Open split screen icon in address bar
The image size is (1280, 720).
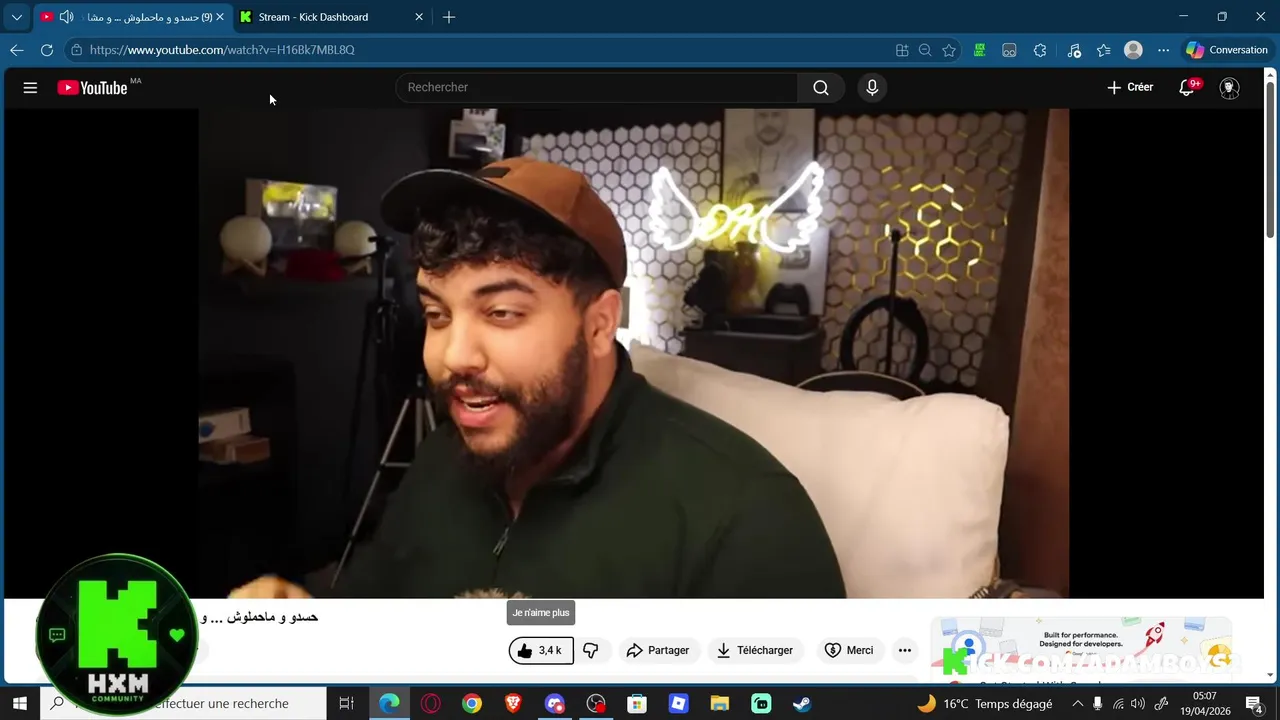(902, 50)
